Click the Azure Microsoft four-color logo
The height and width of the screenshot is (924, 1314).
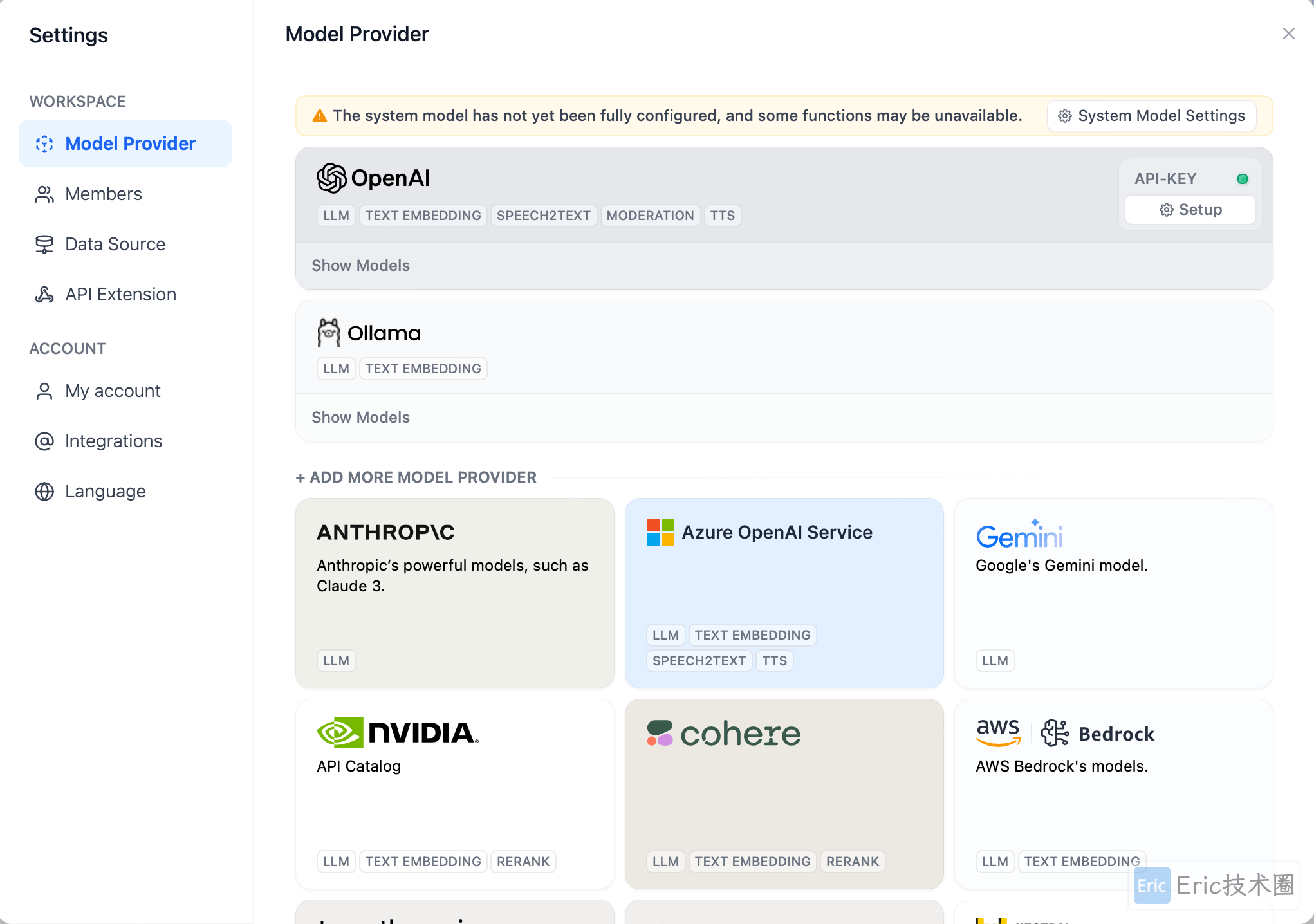(x=661, y=532)
